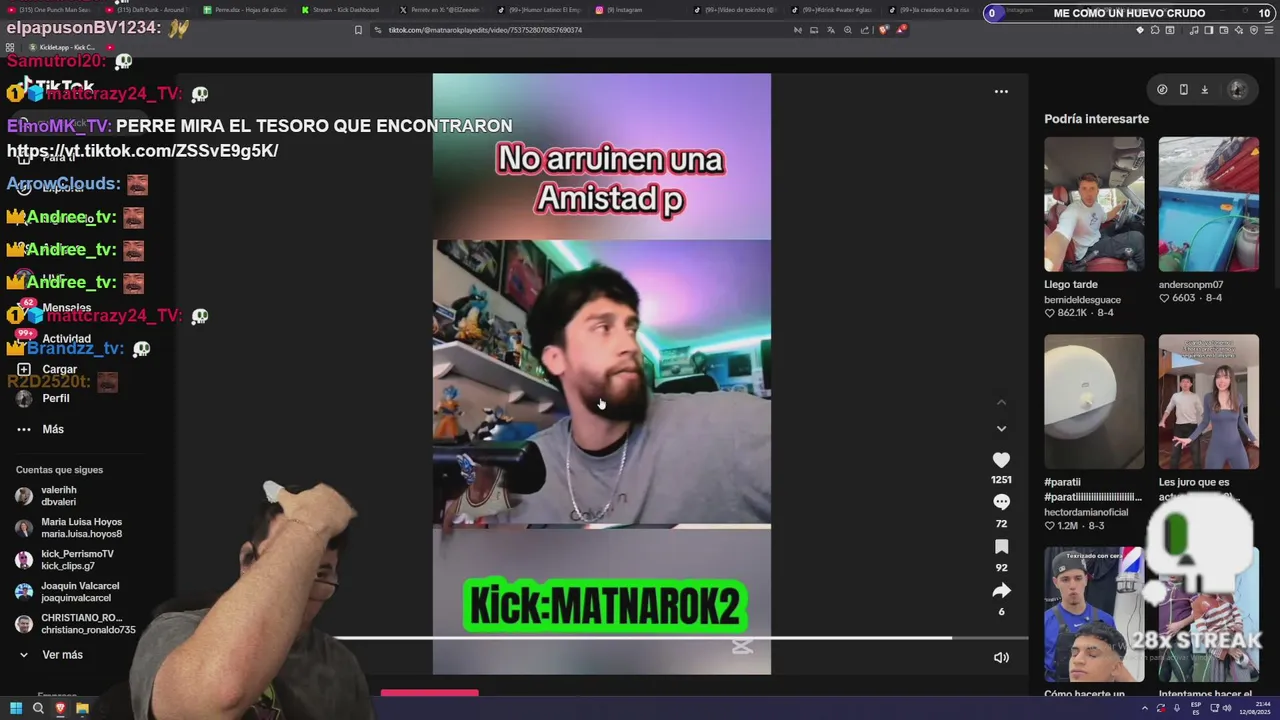Open the Llego tarde recommended video thumbnail
The image size is (1280, 720).
click(1094, 204)
